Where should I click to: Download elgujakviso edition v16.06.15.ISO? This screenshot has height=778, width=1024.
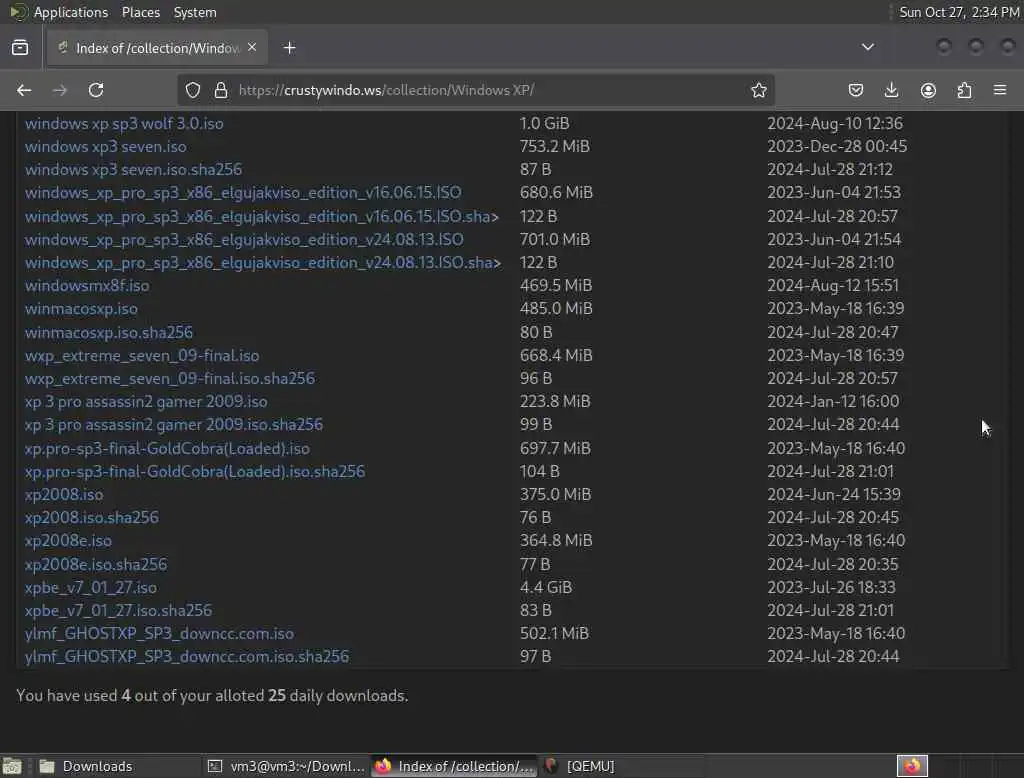(243, 193)
